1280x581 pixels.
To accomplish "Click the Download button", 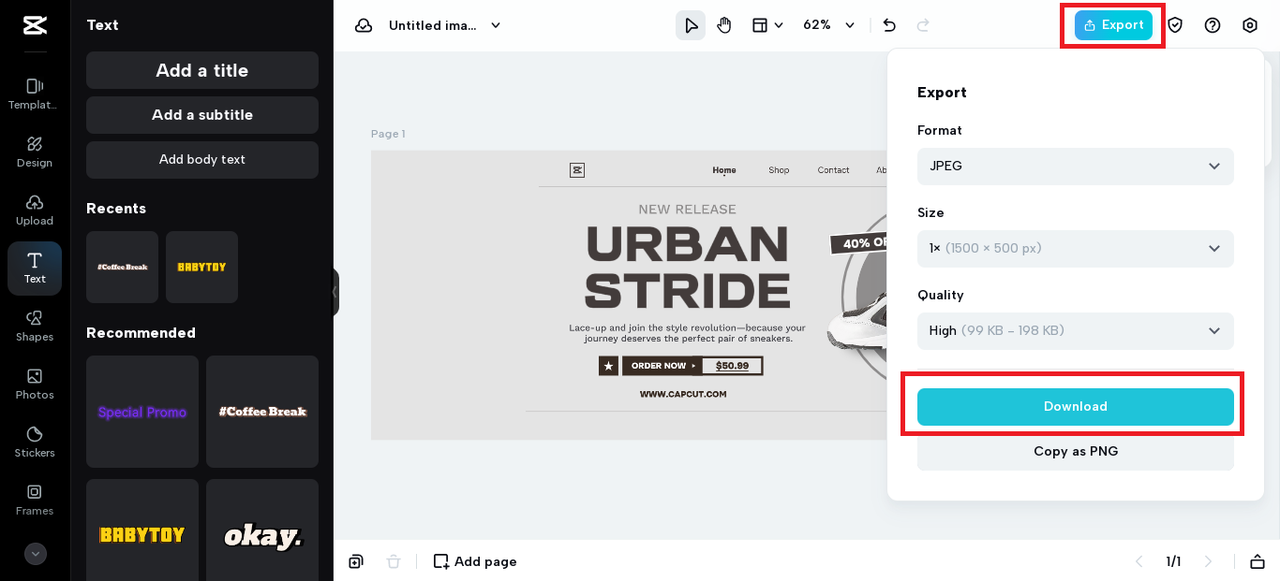I will [x=1075, y=407].
